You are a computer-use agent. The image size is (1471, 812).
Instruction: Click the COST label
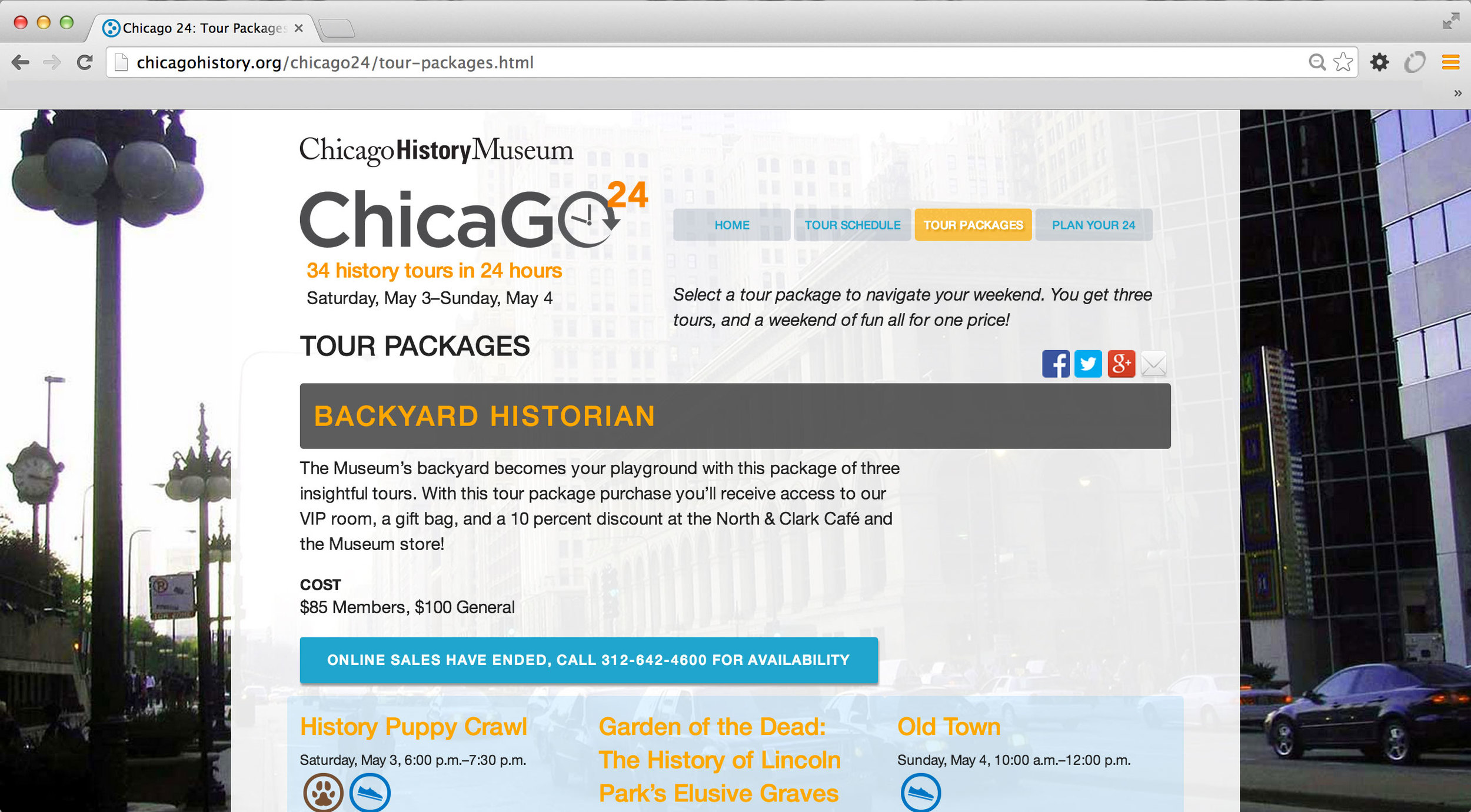coord(320,585)
